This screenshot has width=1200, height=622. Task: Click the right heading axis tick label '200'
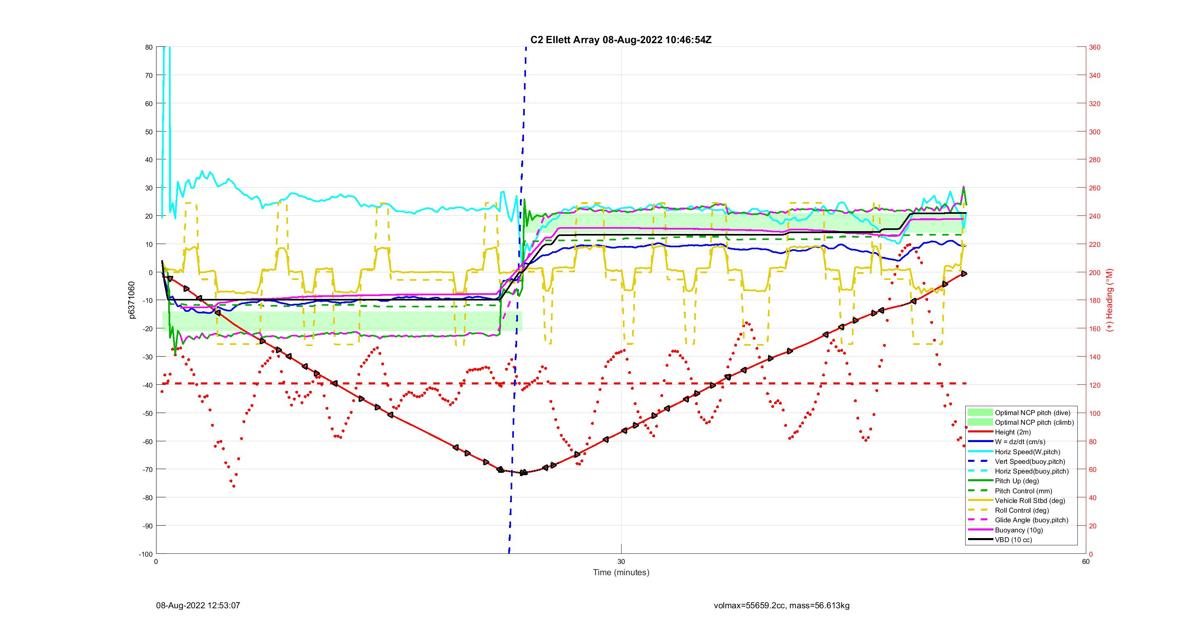pyautogui.click(x=1095, y=272)
